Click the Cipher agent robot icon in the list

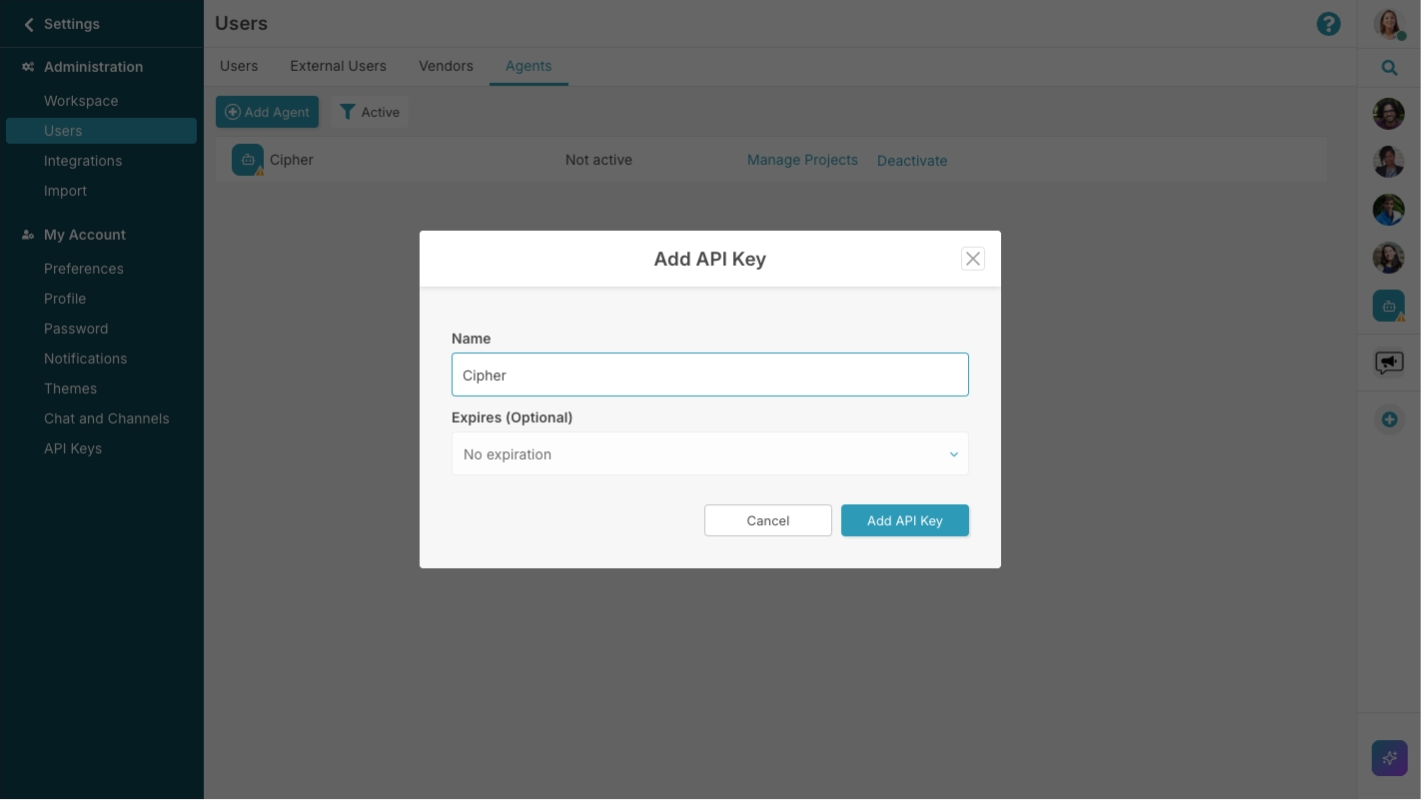point(248,160)
